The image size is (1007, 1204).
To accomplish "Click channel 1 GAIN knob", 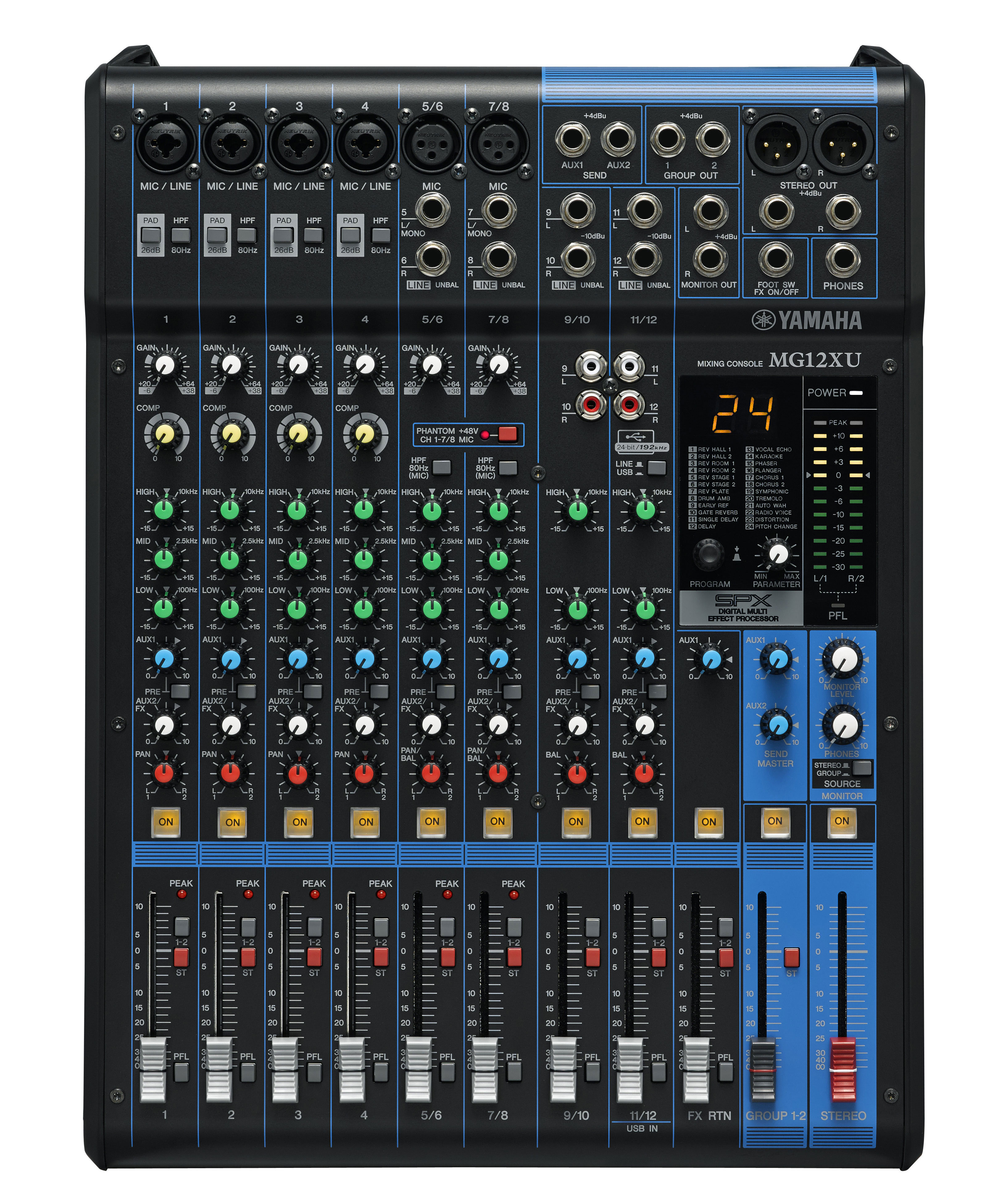I will pos(165,365).
